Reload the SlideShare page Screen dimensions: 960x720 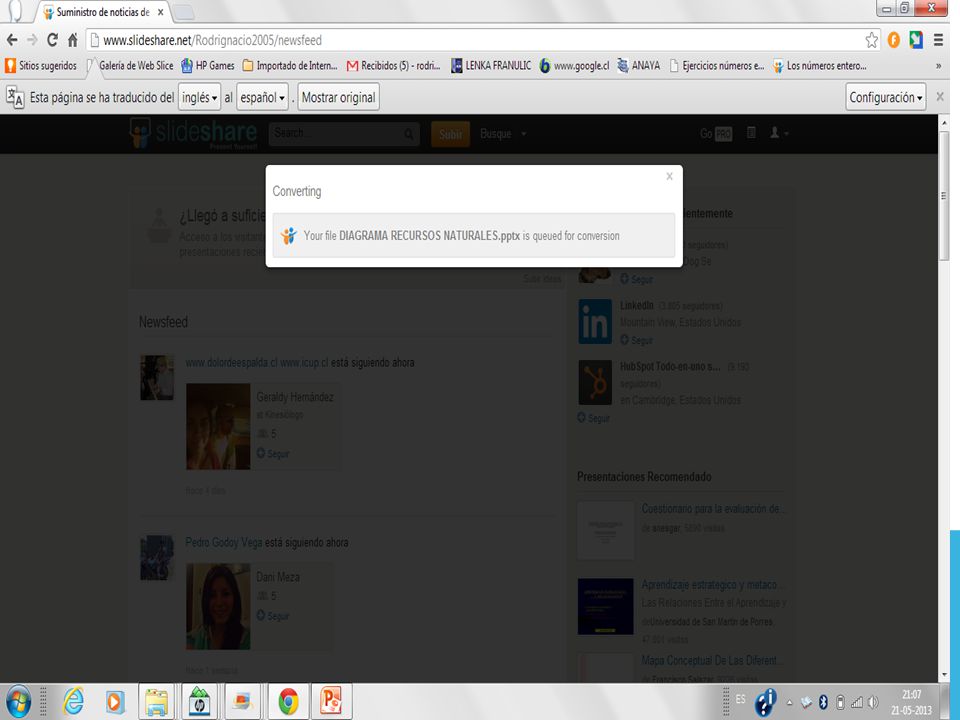tap(53, 40)
